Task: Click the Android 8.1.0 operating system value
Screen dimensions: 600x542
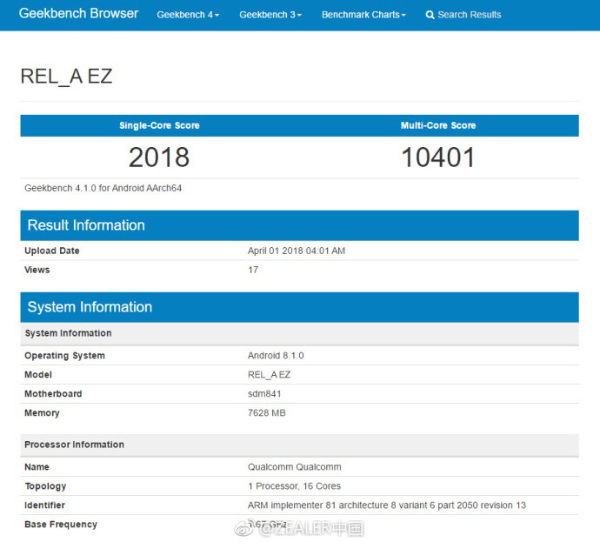Action: [276, 356]
